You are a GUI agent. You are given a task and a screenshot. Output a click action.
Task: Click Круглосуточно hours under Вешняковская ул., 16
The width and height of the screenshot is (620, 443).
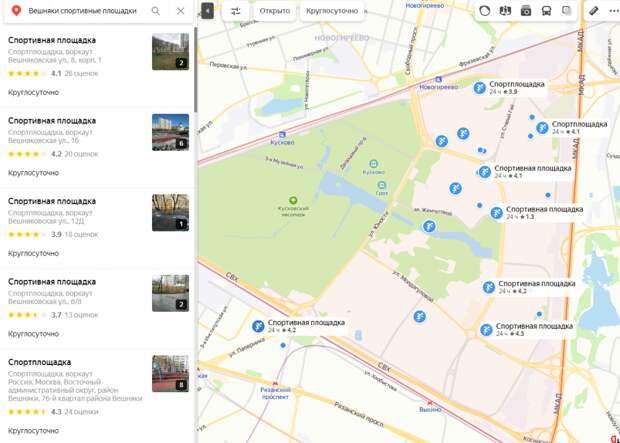(x=34, y=173)
